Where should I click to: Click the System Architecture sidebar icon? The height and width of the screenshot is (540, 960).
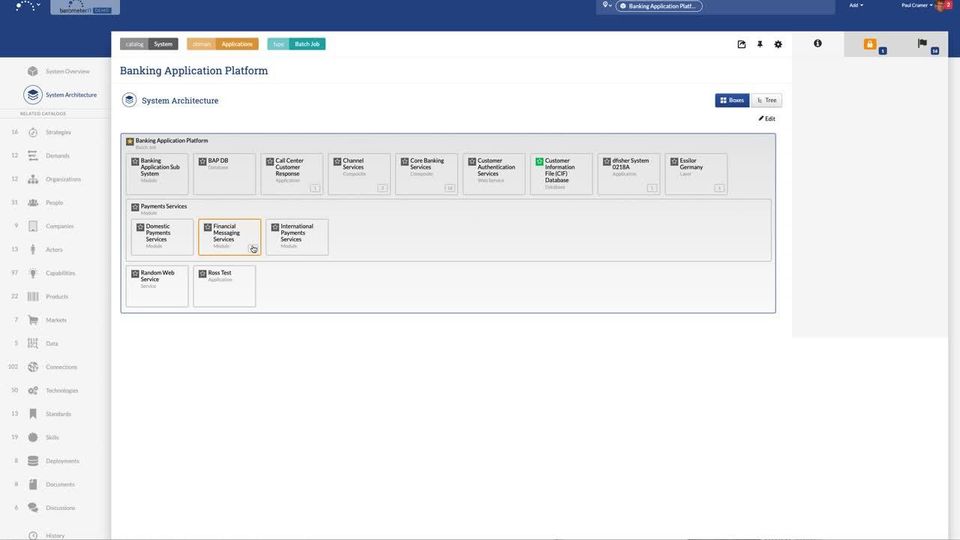(x=33, y=95)
